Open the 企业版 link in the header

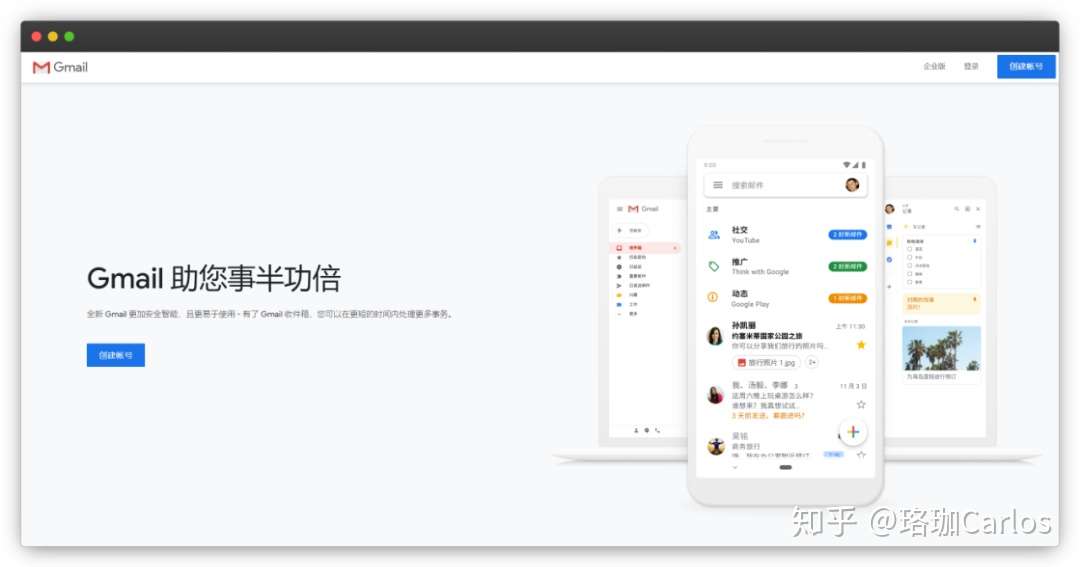coord(934,66)
